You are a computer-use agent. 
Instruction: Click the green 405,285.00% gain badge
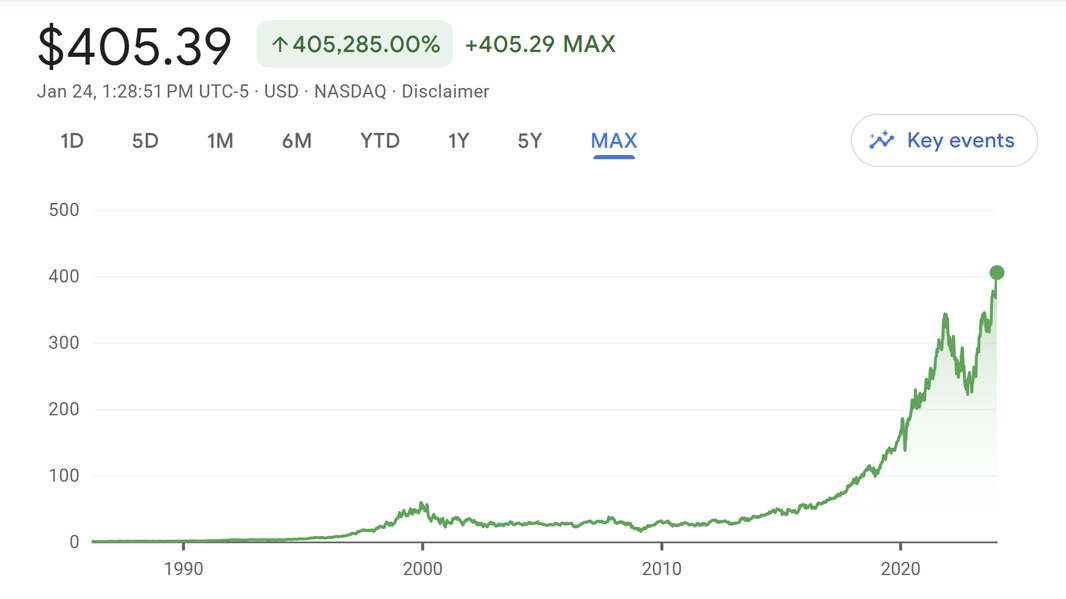(x=354, y=43)
